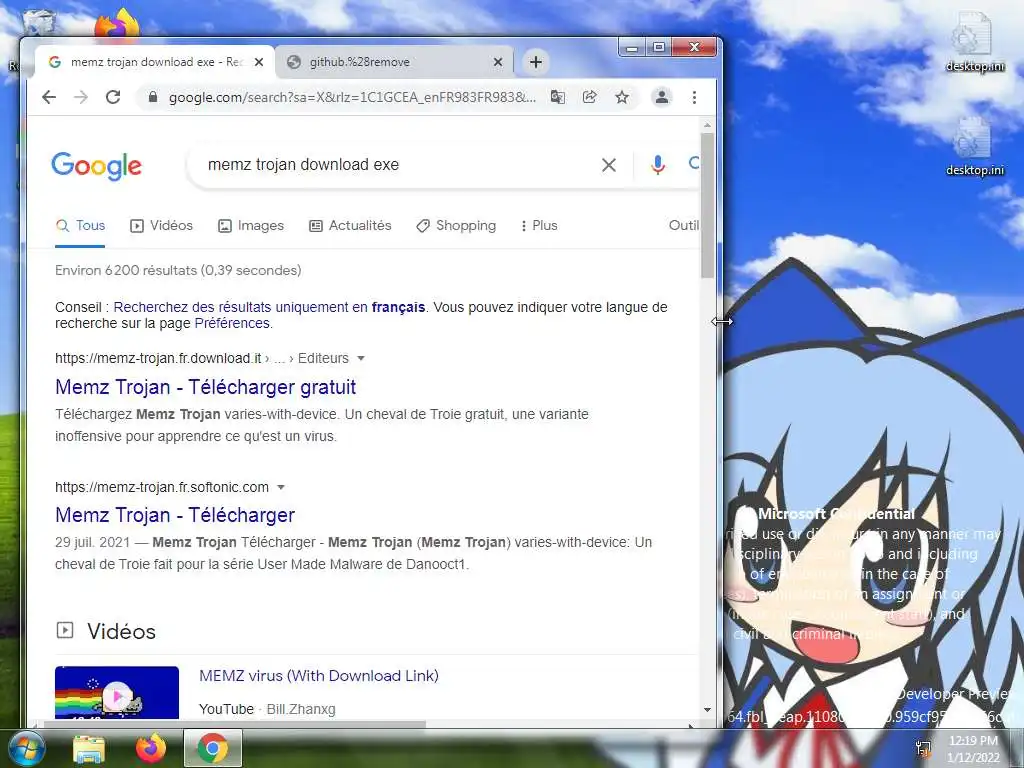The width and height of the screenshot is (1024, 768).
Task: Select Chrome in the taskbar
Action: point(213,748)
